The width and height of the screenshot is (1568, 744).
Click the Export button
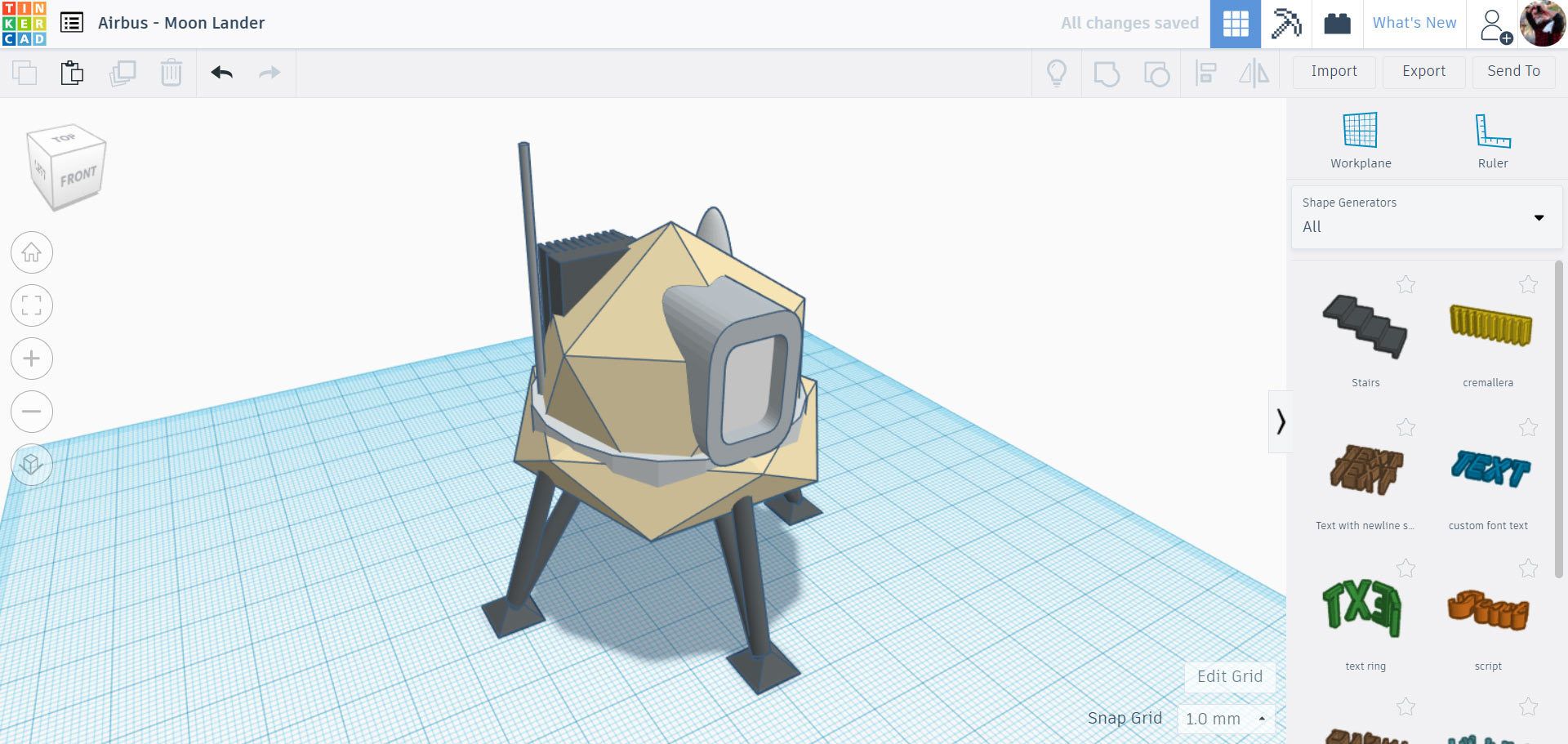(x=1423, y=72)
